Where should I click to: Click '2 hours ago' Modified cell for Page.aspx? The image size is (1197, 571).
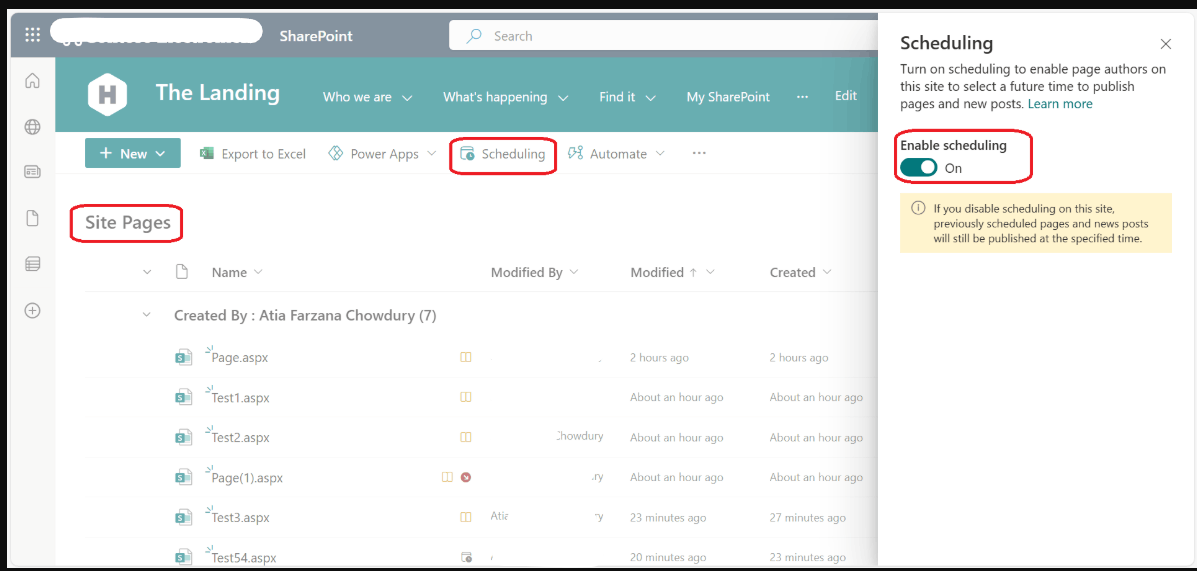coord(659,357)
